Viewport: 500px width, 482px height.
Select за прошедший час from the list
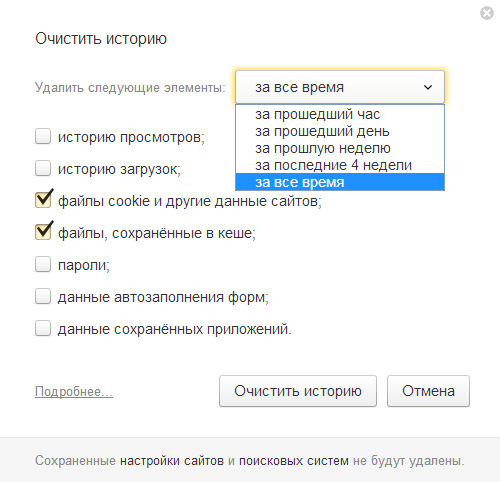pyautogui.click(x=340, y=114)
